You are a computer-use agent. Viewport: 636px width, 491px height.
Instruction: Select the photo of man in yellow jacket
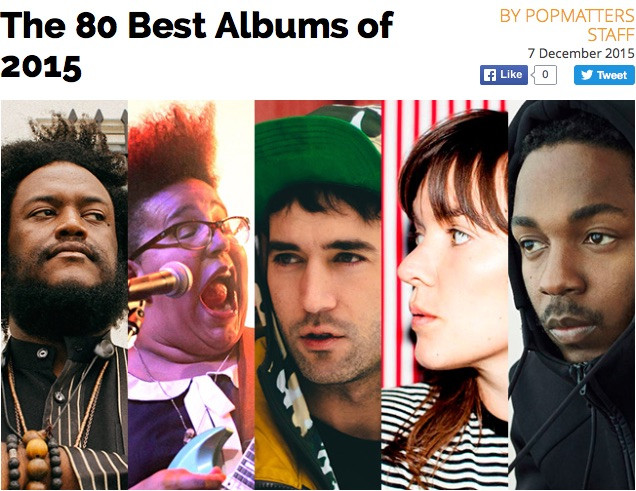(318, 295)
